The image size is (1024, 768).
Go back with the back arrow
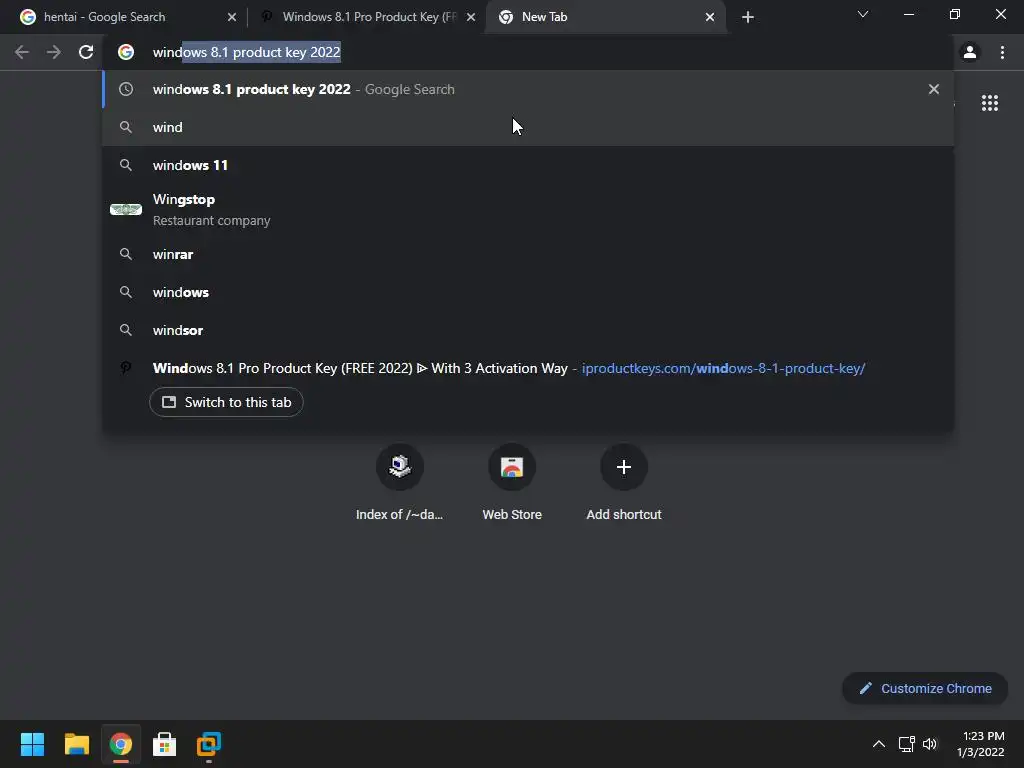point(22,52)
